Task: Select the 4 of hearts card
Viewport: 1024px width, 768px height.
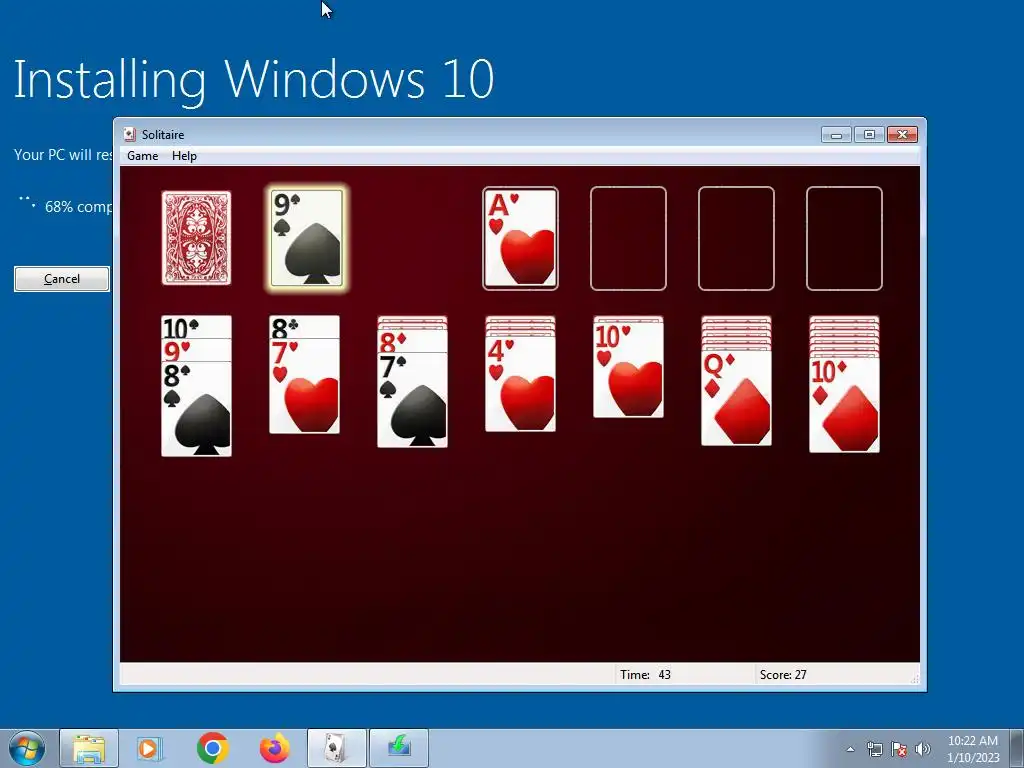Action: point(520,384)
